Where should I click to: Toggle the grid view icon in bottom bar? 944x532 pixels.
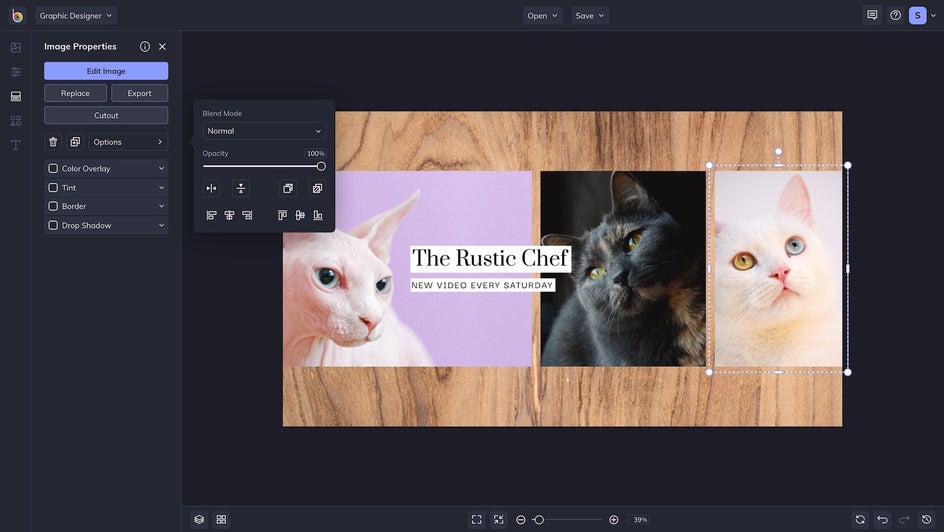coord(222,519)
